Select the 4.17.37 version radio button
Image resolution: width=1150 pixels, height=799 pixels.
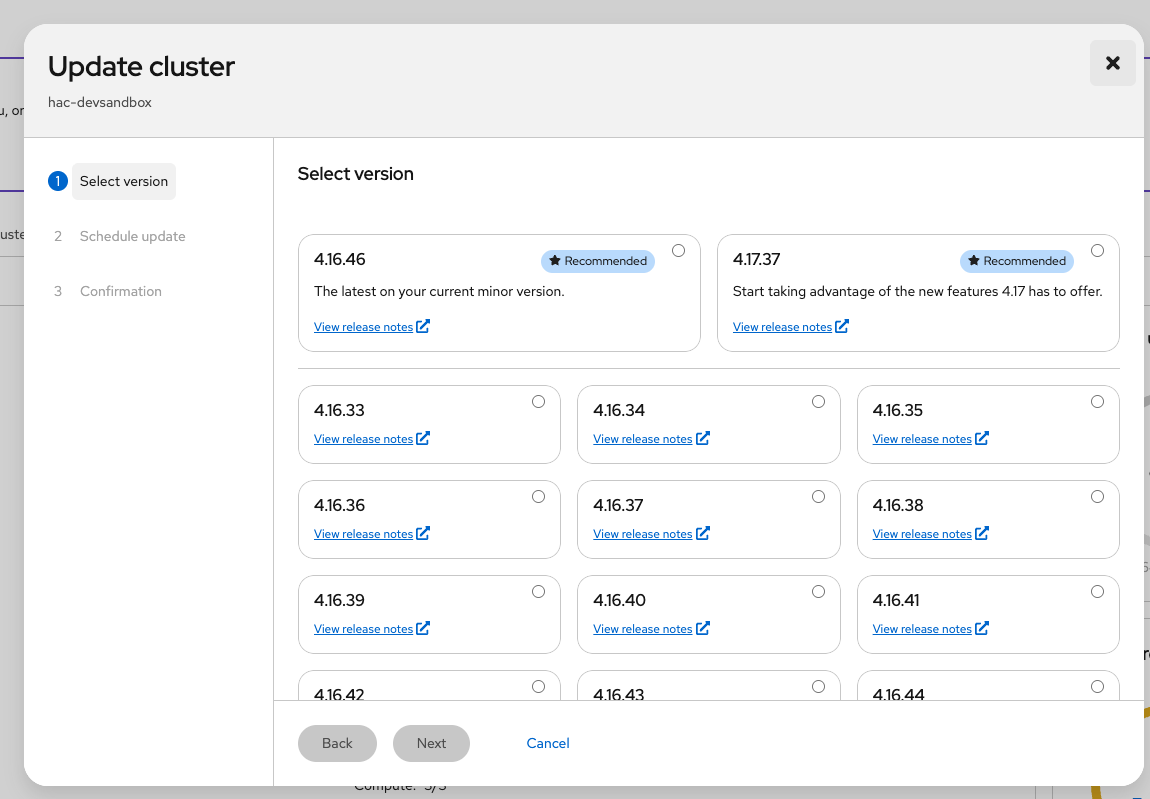(x=1098, y=251)
